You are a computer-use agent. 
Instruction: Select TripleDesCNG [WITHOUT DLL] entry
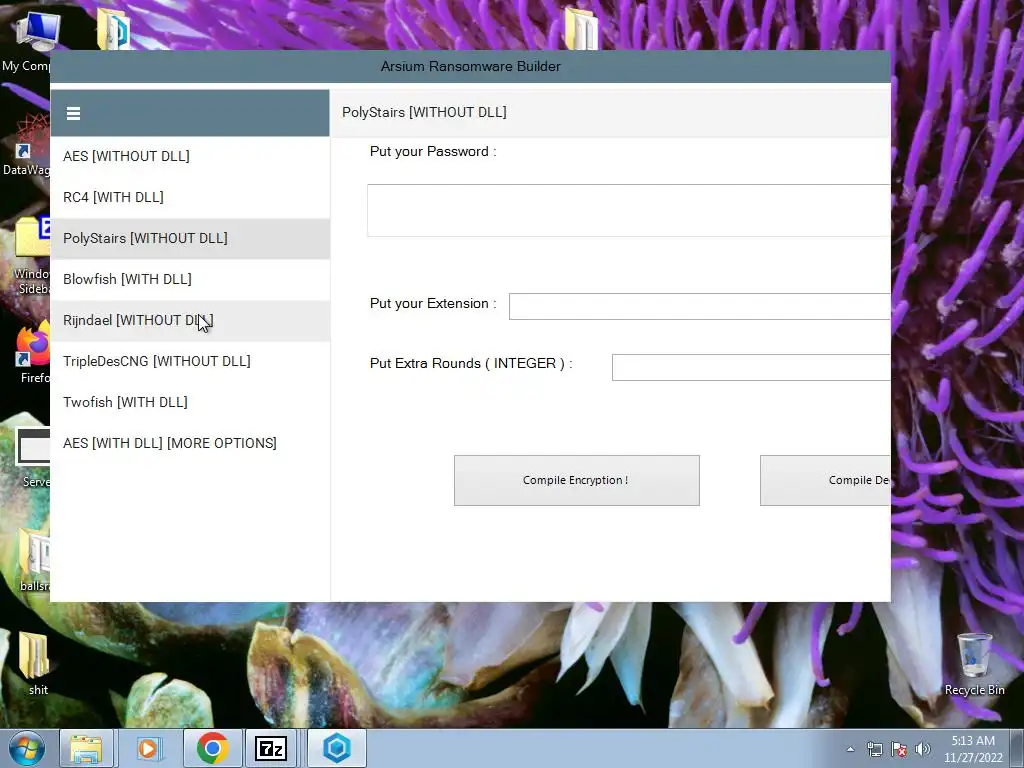pyautogui.click(x=190, y=361)
